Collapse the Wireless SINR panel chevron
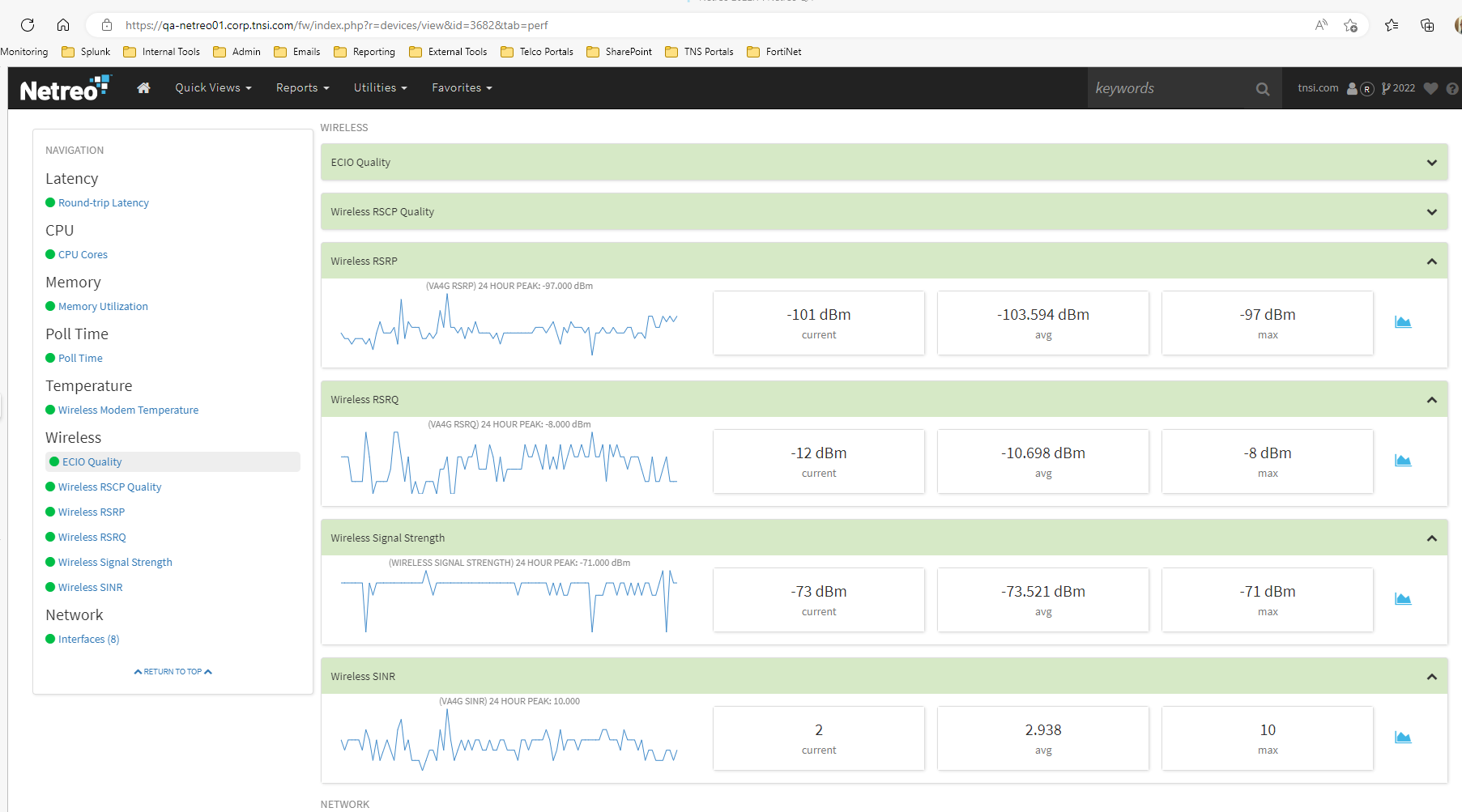The image size is (1462, 812). 1431,677
